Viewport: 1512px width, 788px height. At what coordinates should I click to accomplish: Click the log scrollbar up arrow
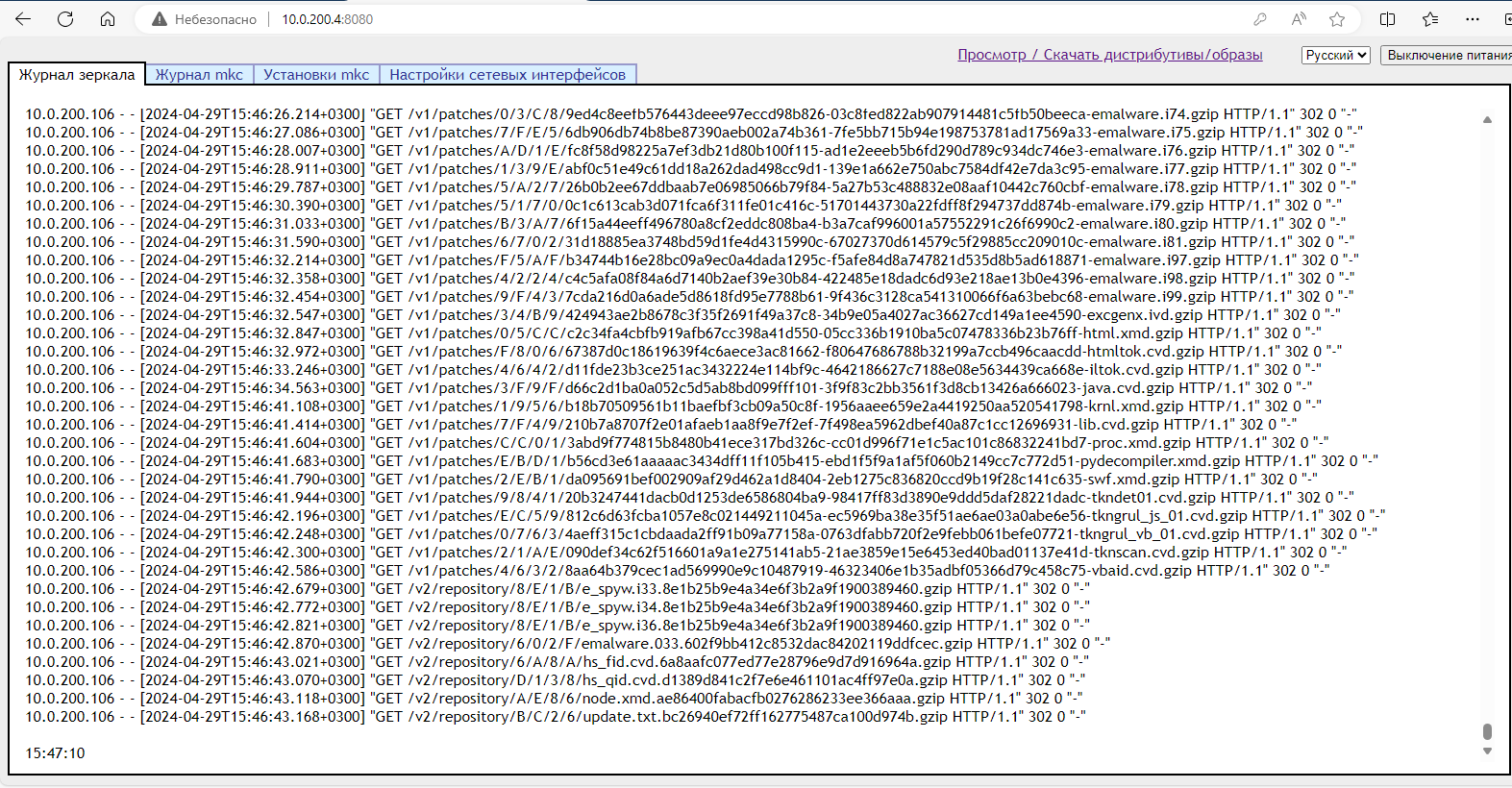(1487, 119)
